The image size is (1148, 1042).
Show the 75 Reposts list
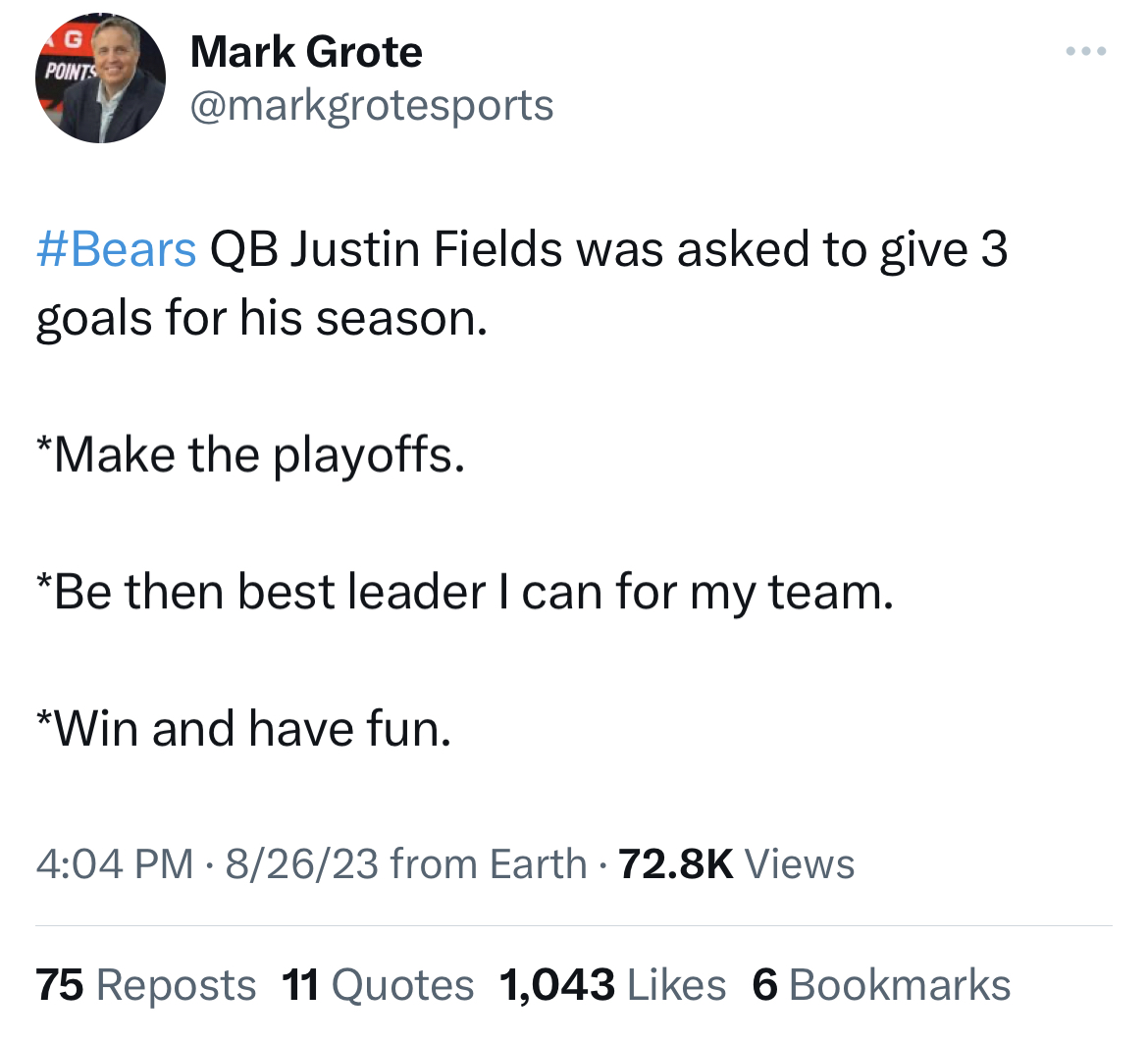coord(145,985)
